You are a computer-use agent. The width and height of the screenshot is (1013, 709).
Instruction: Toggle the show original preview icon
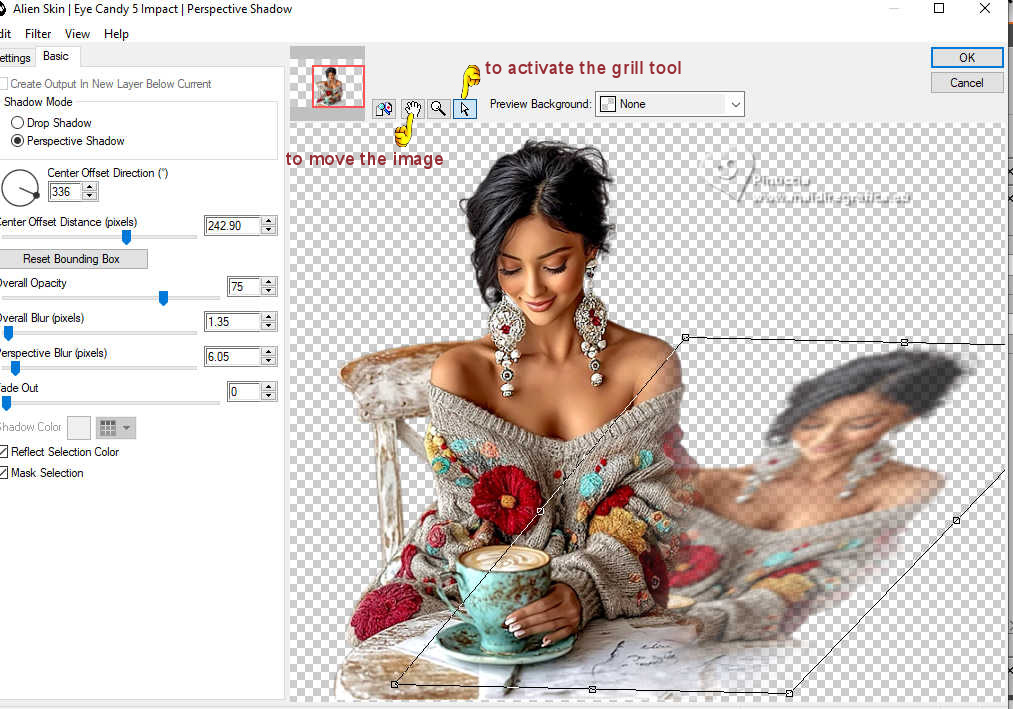(384, 109)
